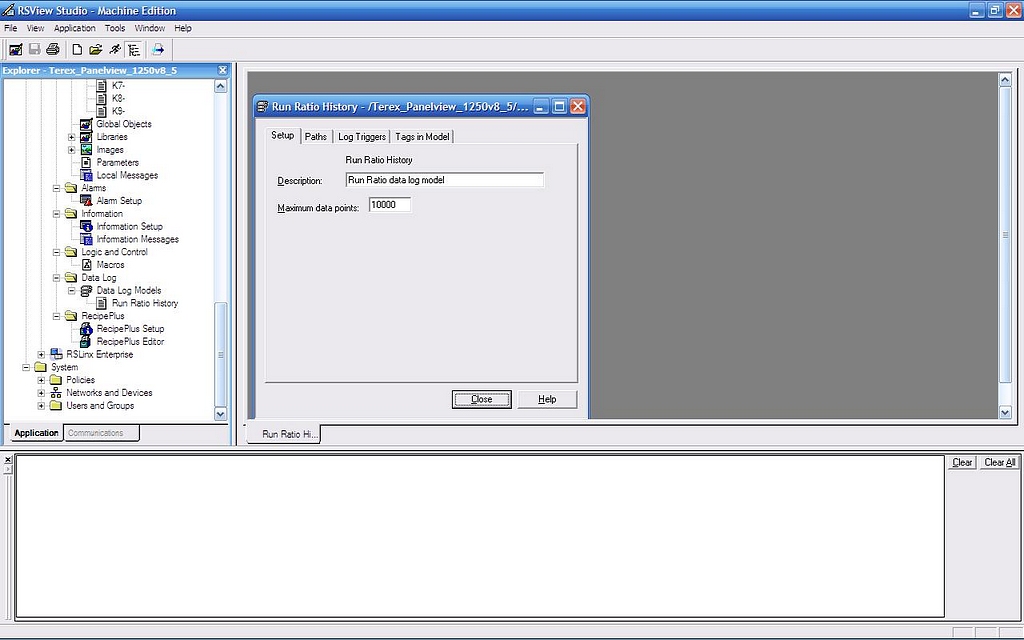Click the Run Ratio Hi... window tab
Viewport: 1024px width, 640px height.
click(284, 434)
